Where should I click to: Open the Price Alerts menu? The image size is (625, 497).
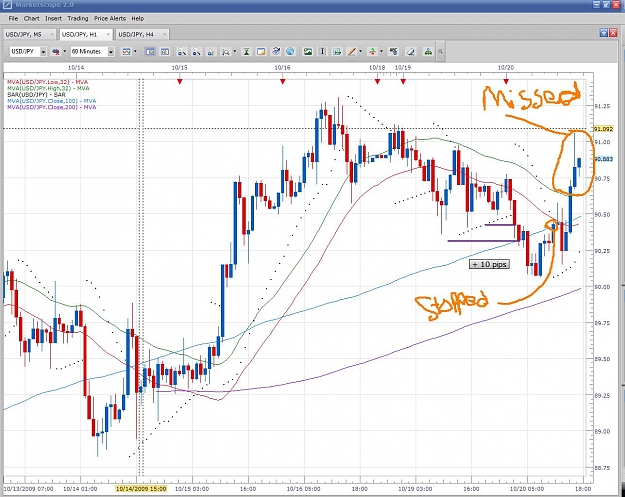click(x=110, y=18)
